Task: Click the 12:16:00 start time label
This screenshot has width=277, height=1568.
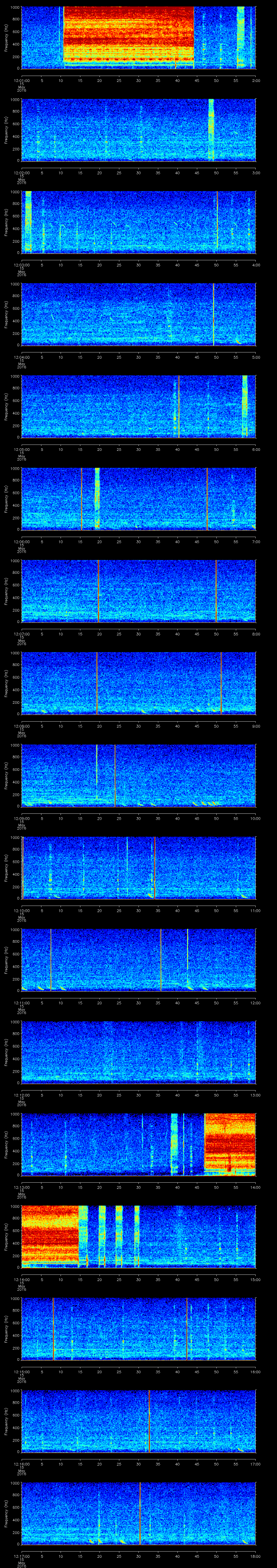Action: coord(22,1463)
